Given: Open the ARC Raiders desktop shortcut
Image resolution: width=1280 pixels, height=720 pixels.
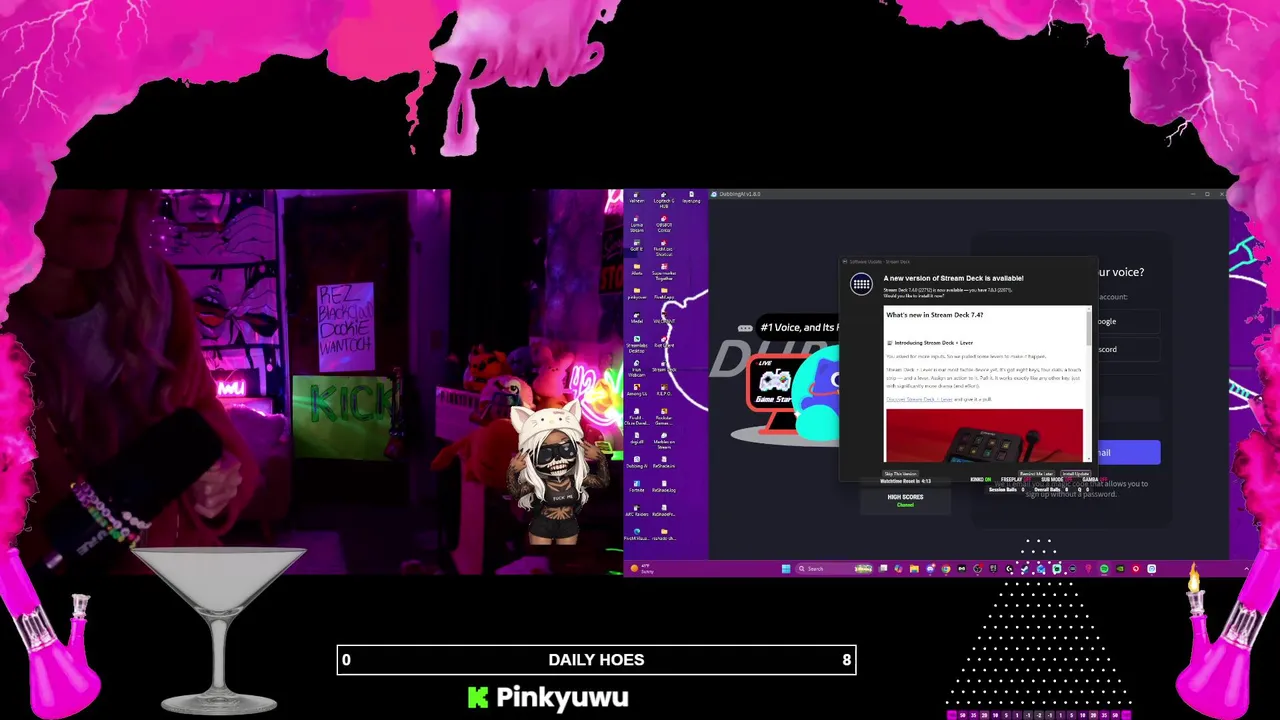Looking at the screenshot, I should coord(636,511).
